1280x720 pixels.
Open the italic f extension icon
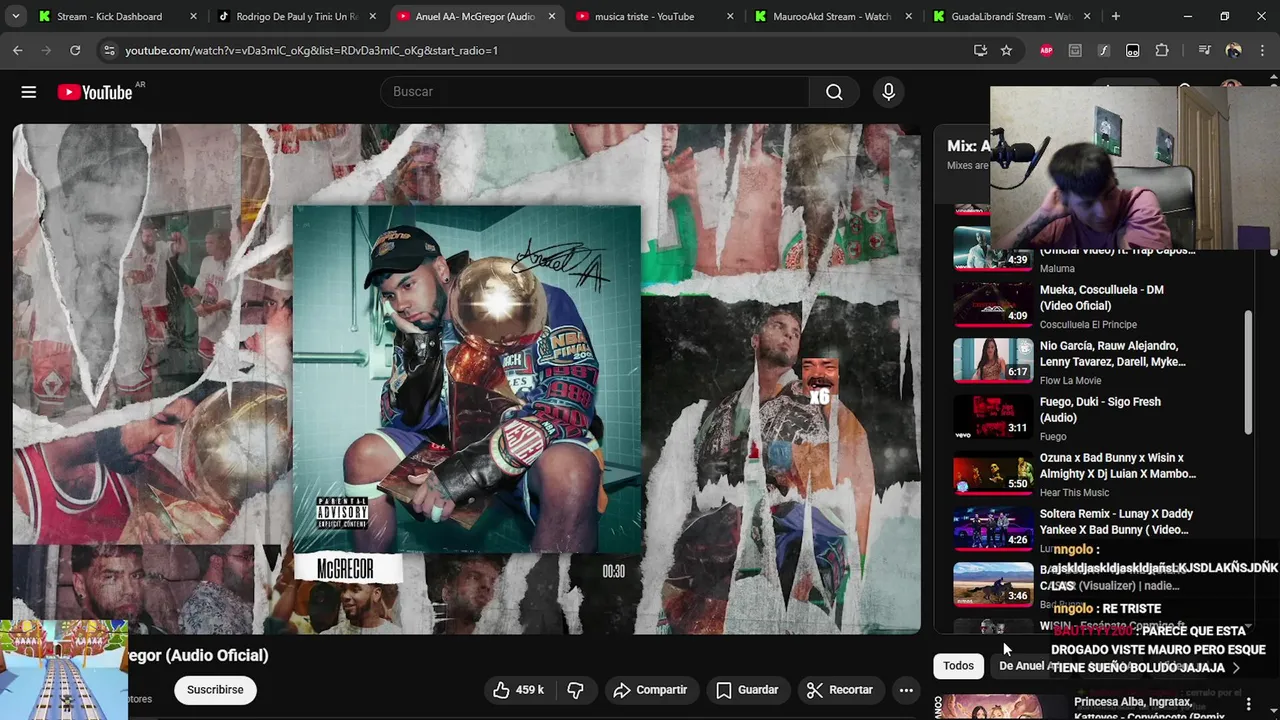1104,50
